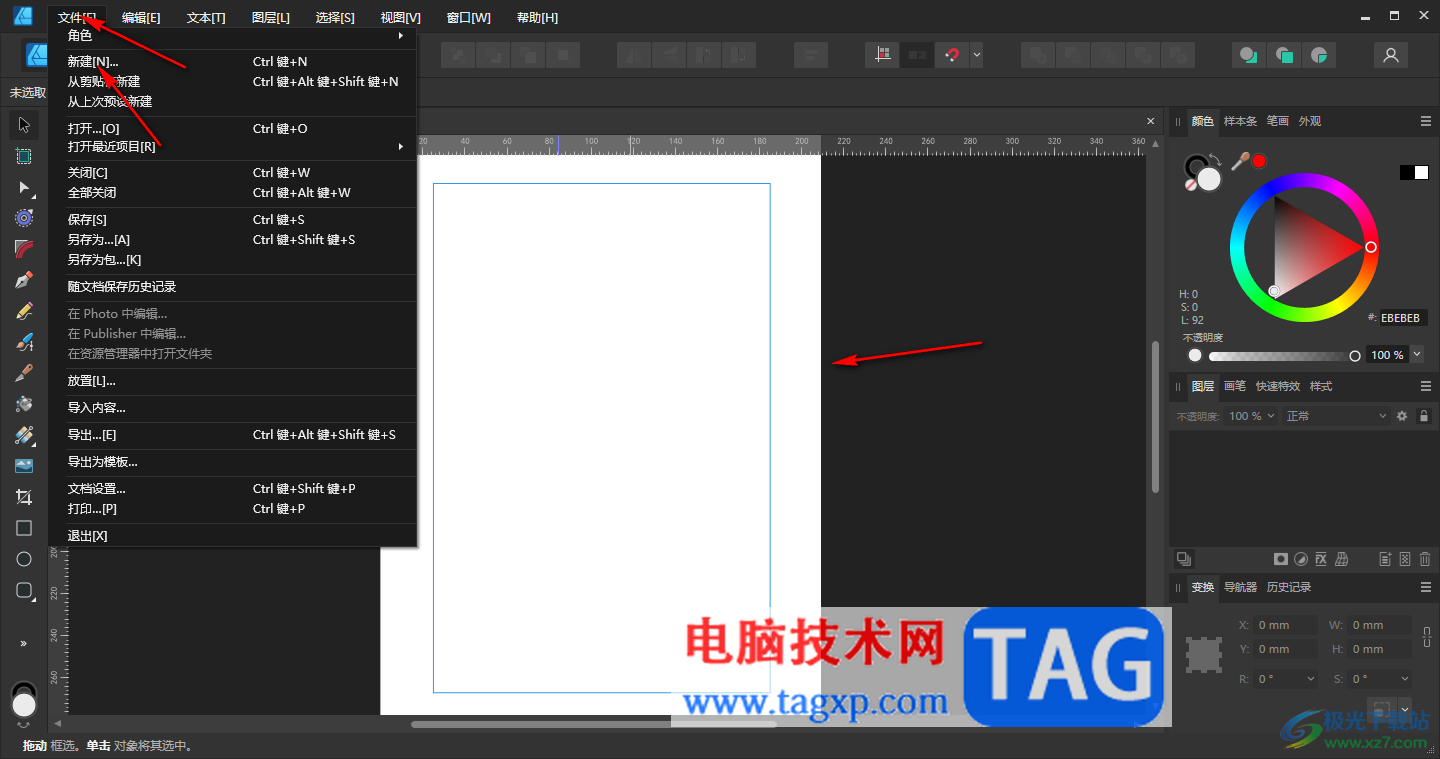Select the Rounded Rectangle tool
The image size is (1440, 759).
(x=24, y=590)
